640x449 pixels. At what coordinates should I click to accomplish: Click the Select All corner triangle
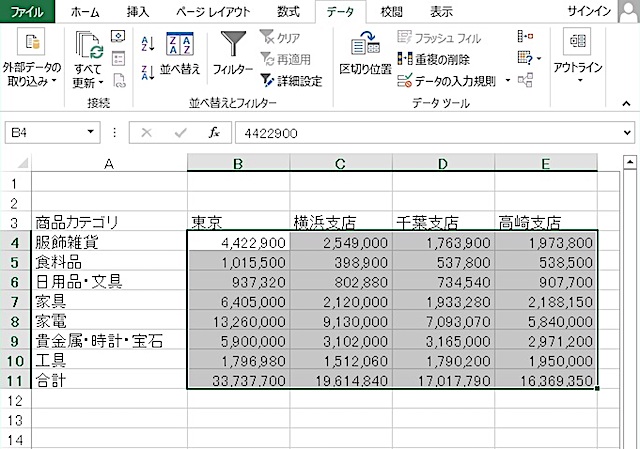pos(23,163)
